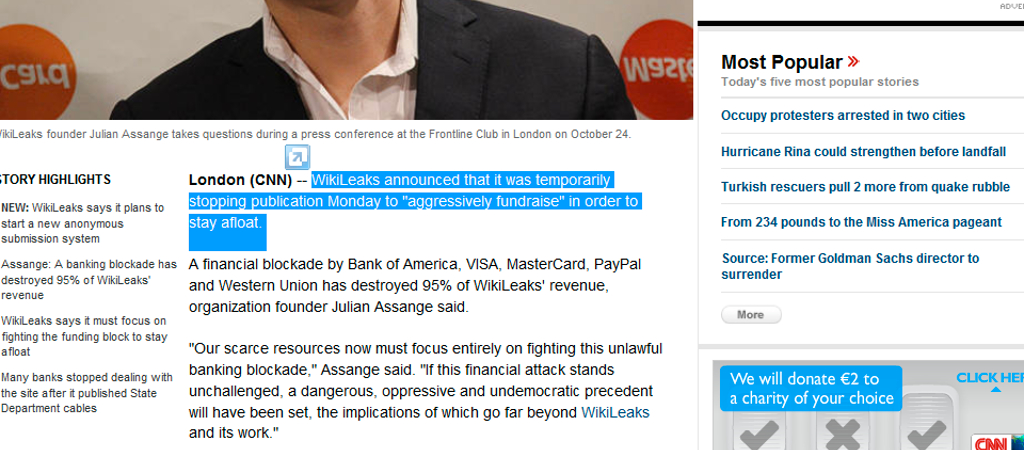The image size is (1024, 450).
Task: Click the first gray checkmark icon in the ad
Action: coord(758,434)
